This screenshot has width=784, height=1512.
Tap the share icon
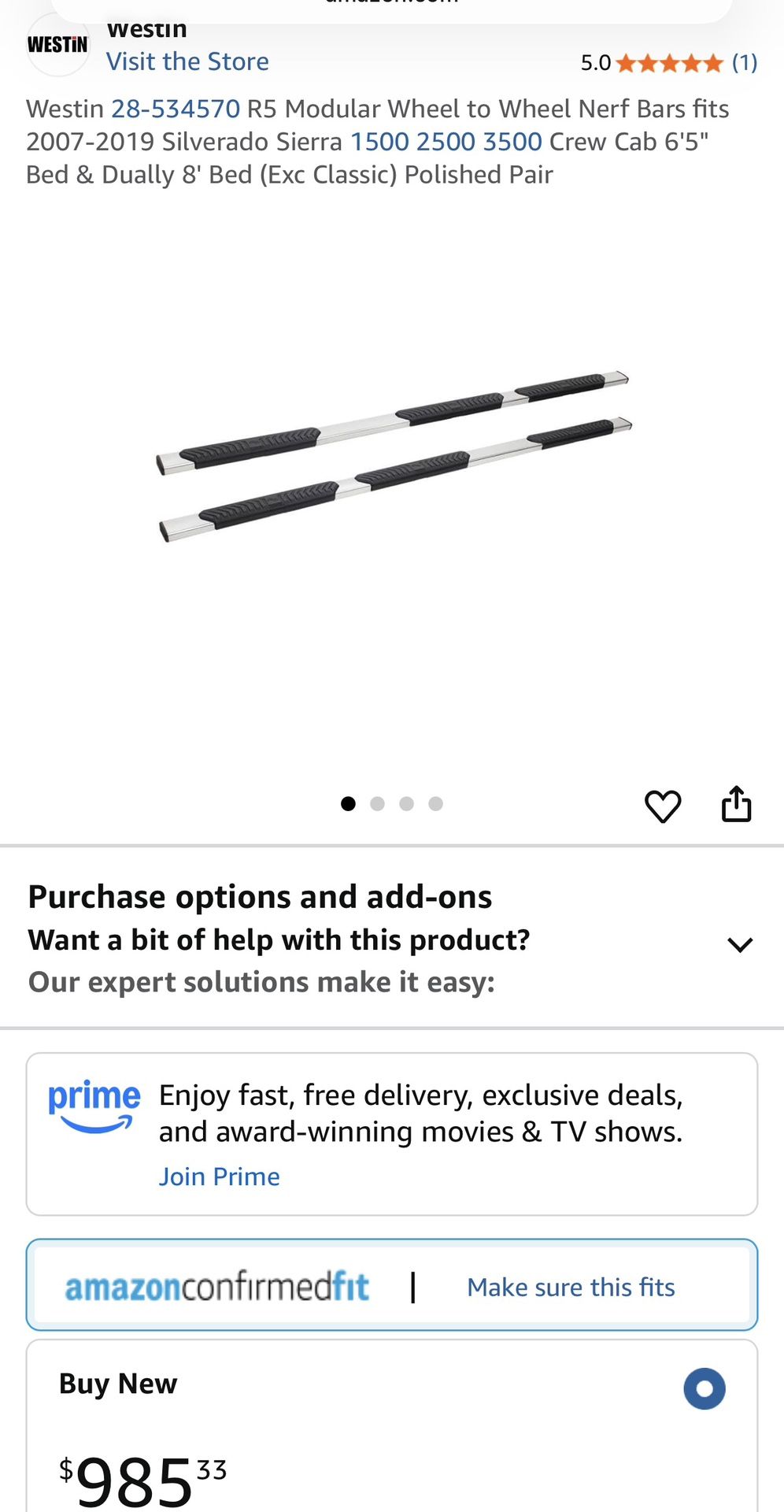737,804
